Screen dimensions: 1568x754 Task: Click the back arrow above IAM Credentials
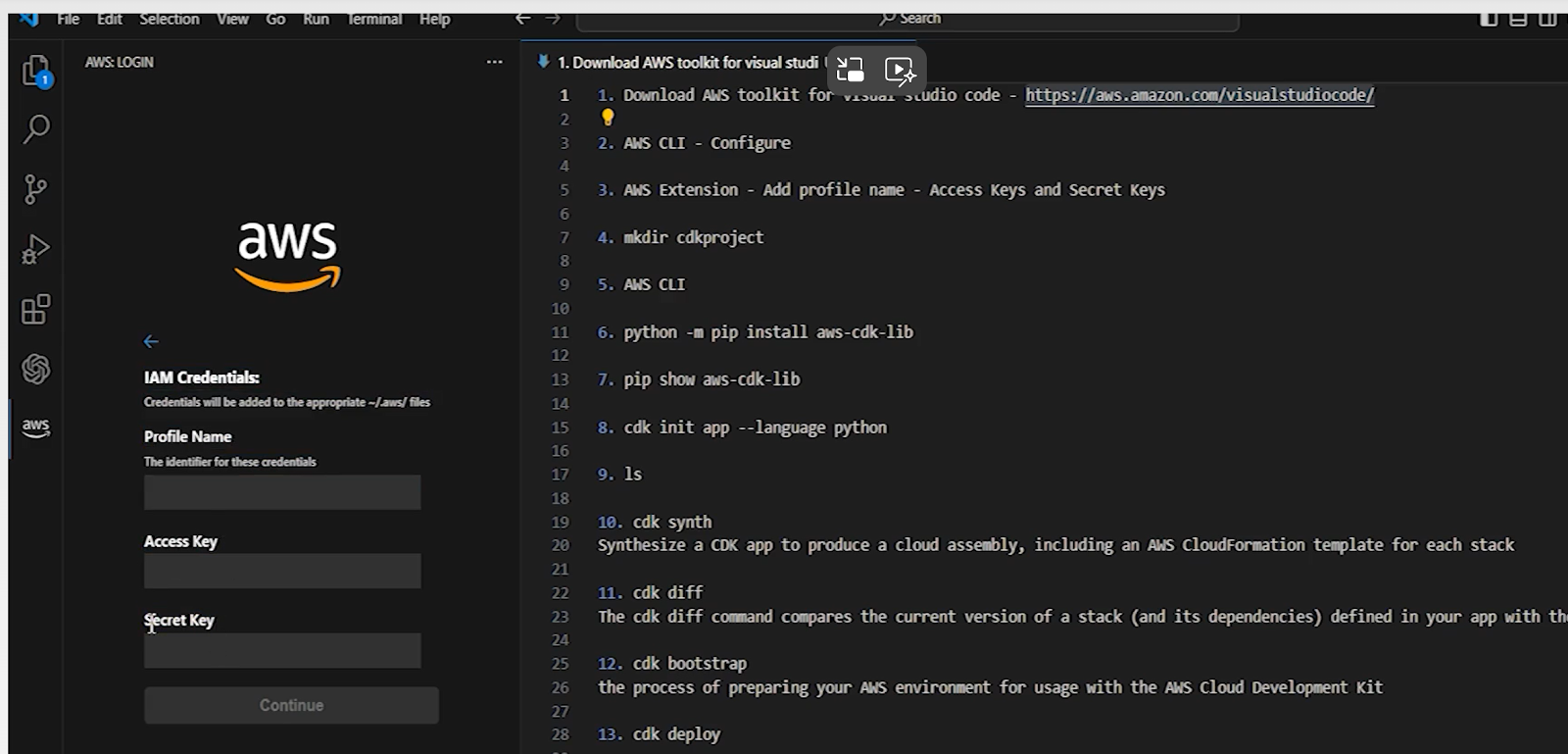(151, 341)
